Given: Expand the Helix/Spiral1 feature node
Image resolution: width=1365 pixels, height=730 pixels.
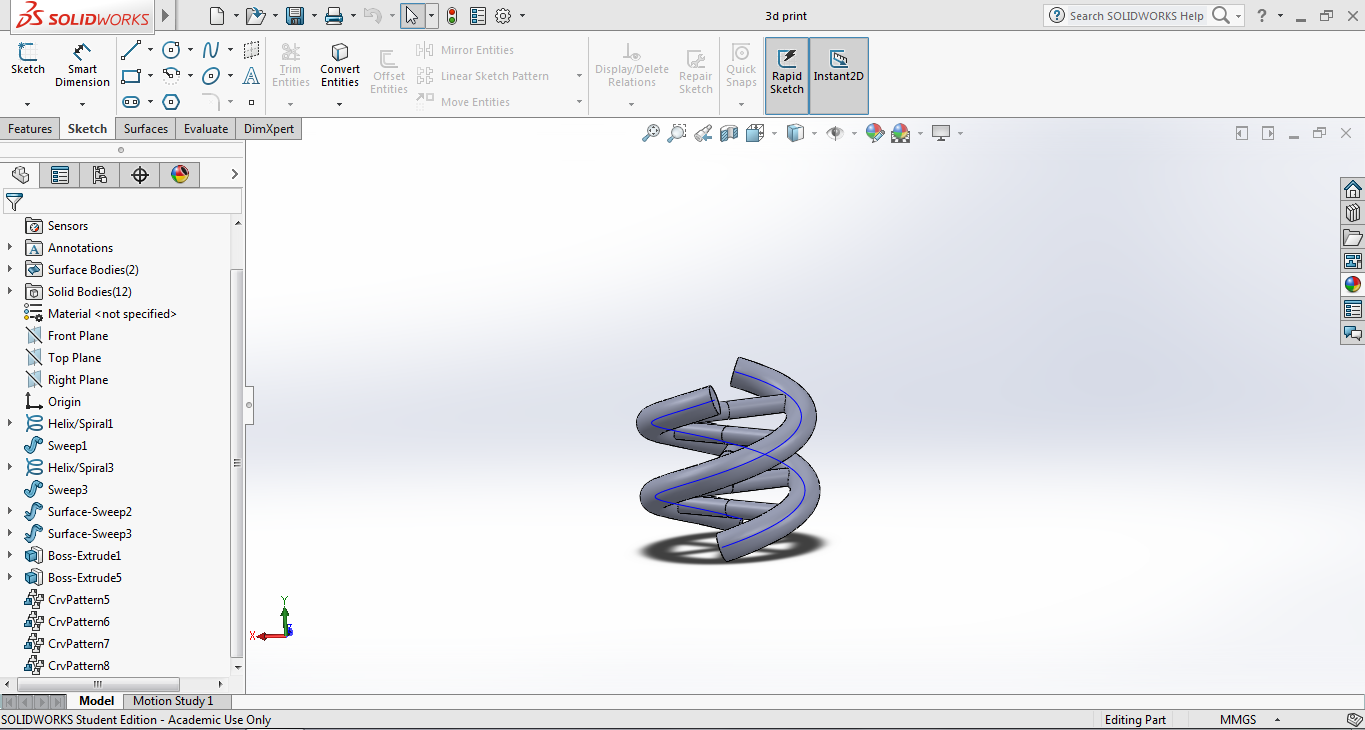Looking at the screenshot, I should (11, 423).
